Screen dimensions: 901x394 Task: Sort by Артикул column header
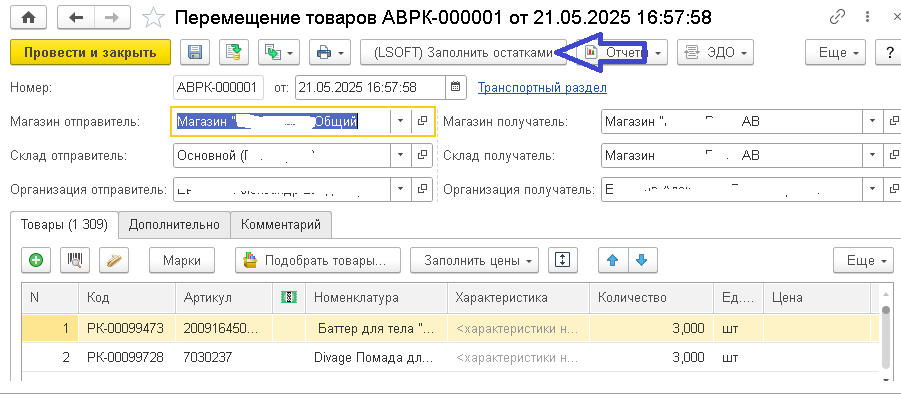[x=224, y=298]
